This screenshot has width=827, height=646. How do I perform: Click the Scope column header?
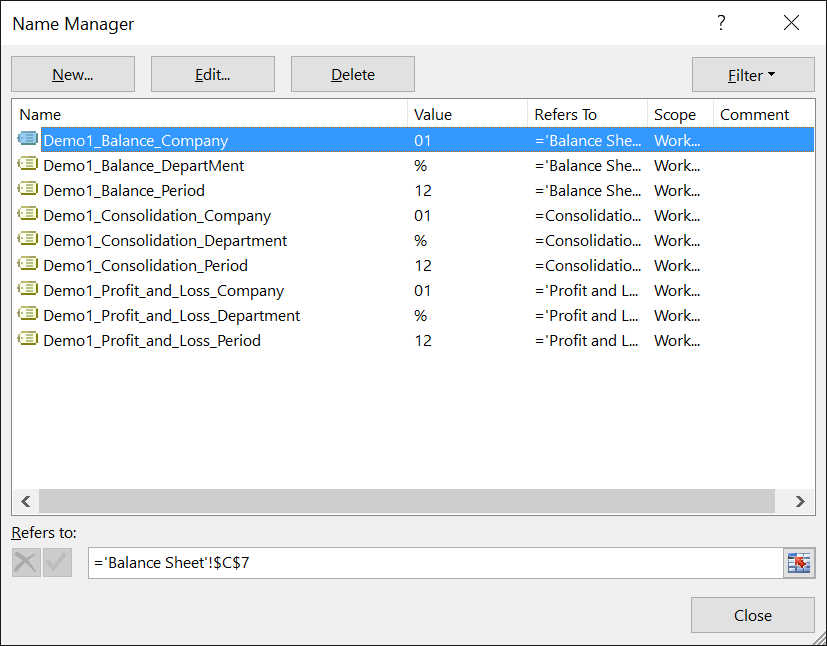[x=680, y=115]
